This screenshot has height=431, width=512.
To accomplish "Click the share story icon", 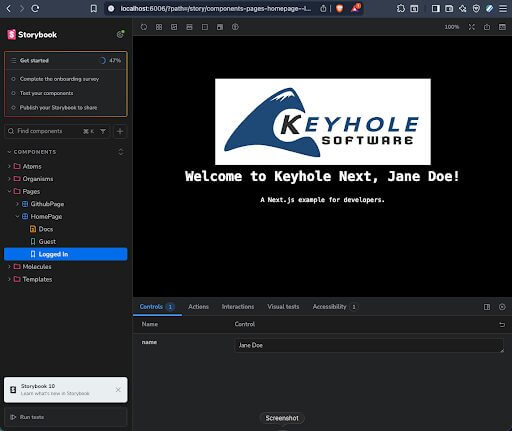I will (x=487, y=27).
